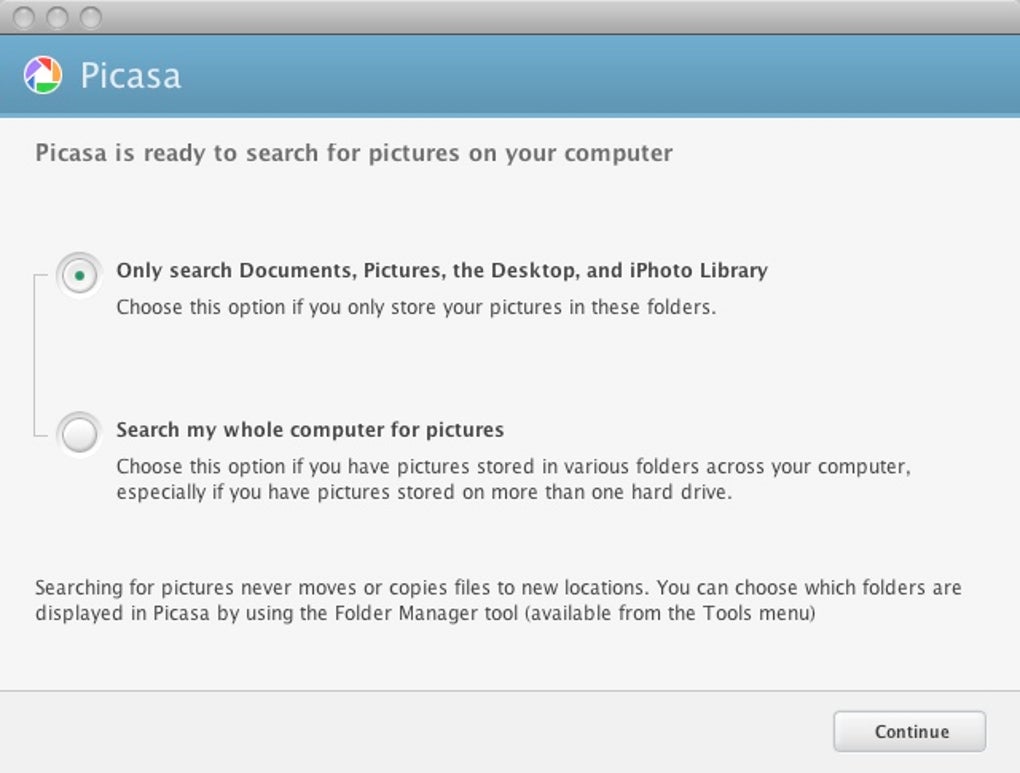Close the Picasa setup window
Viewport: 1020px width, 773px height.
pyautogui.click(x=25, y=17)
